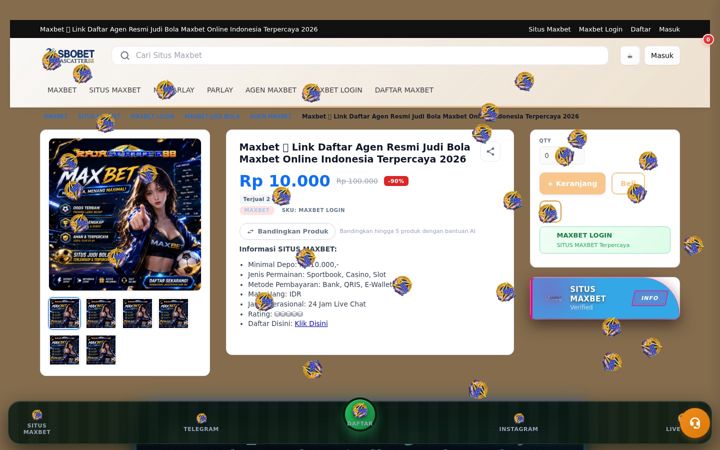Viewport: 720px width, 450px height.
Task: Open INSTAGRAM in the bottom bar
Action: click(x=518, y=423)
